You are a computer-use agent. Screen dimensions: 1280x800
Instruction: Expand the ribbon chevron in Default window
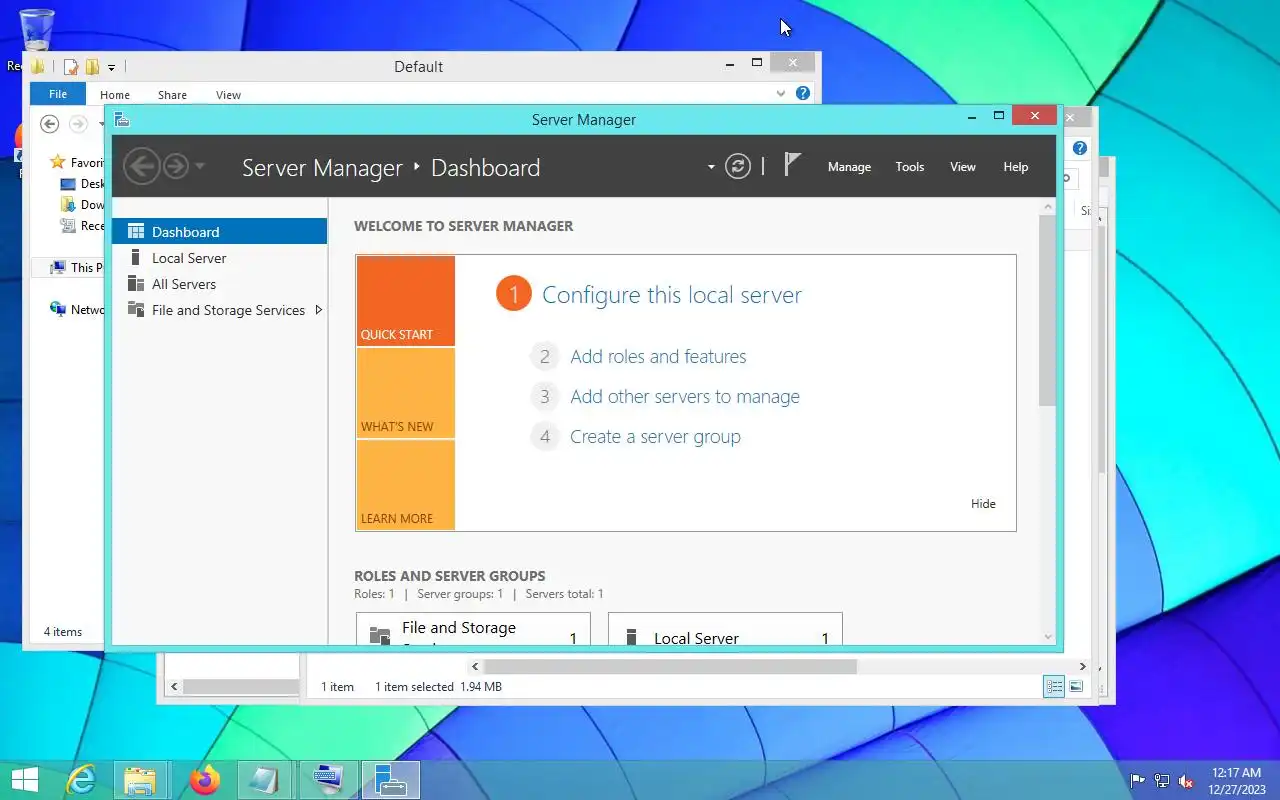click(x=781, y=93)
